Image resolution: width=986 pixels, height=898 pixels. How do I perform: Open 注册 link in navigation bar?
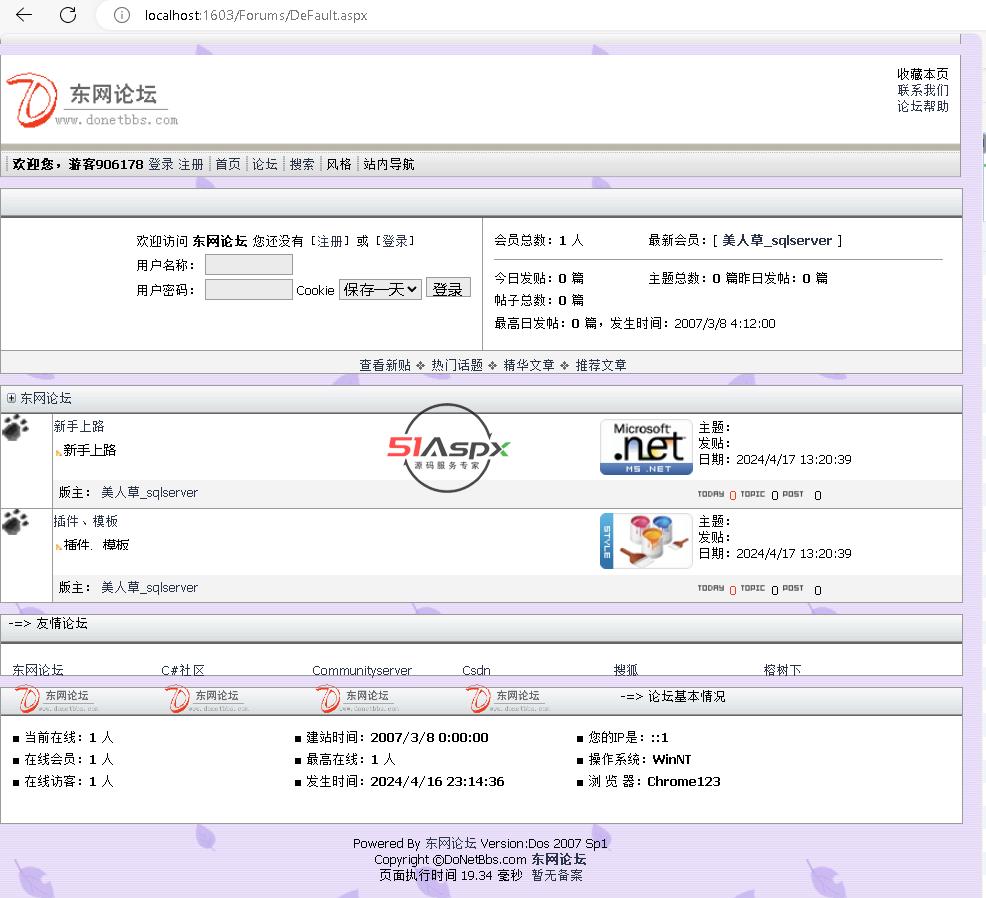[191, 164]
